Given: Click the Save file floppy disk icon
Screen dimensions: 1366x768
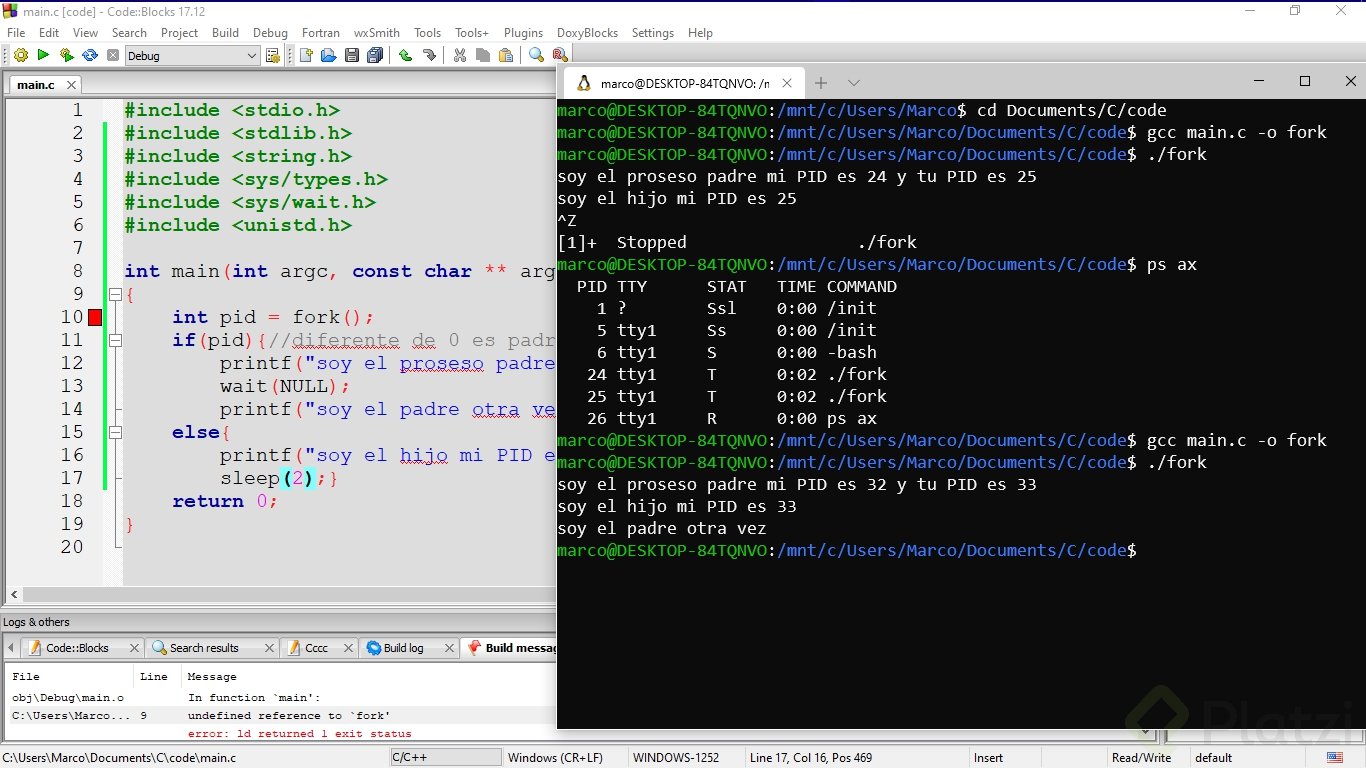Looking at the screenshot, I should (352, 56).
